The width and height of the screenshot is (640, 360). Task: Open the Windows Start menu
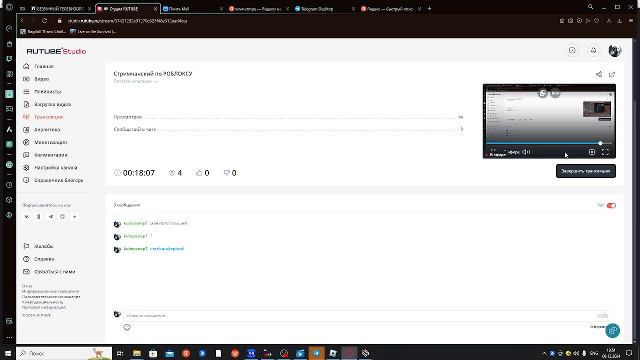[8, 353]
